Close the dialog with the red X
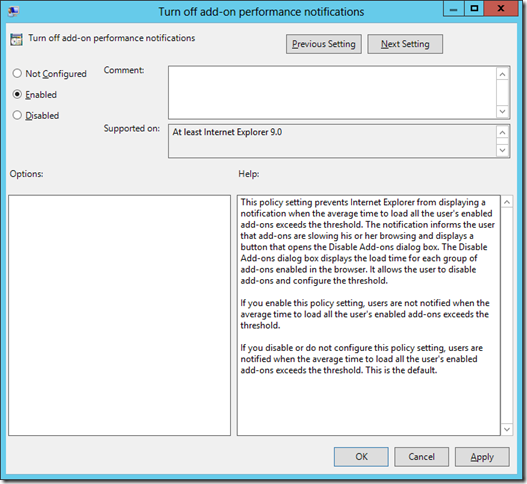 pyautogui.click(x=501, y=9)
